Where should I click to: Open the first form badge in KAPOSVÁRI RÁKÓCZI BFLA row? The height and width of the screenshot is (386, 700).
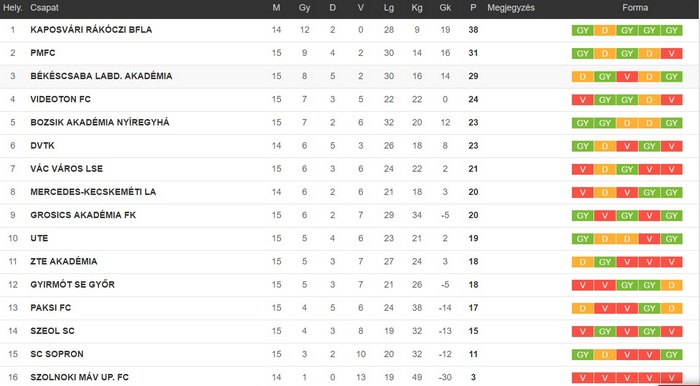tap(583, 30)
